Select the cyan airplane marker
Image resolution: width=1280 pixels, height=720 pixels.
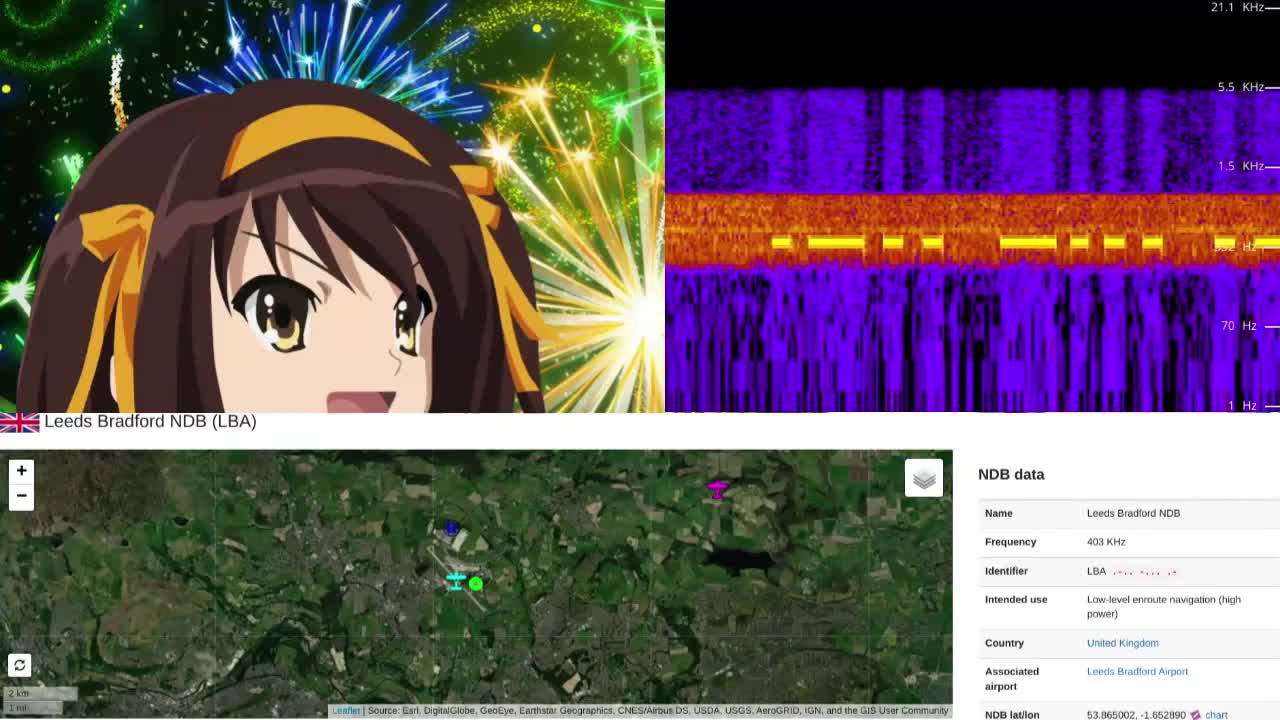pyautogui.click(x=456, y=580)
